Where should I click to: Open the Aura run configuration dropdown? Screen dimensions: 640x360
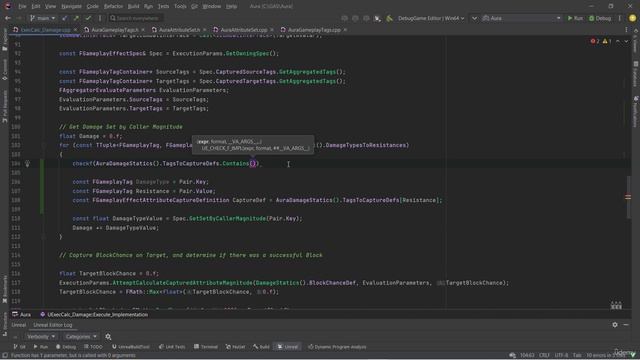[522, 18]
